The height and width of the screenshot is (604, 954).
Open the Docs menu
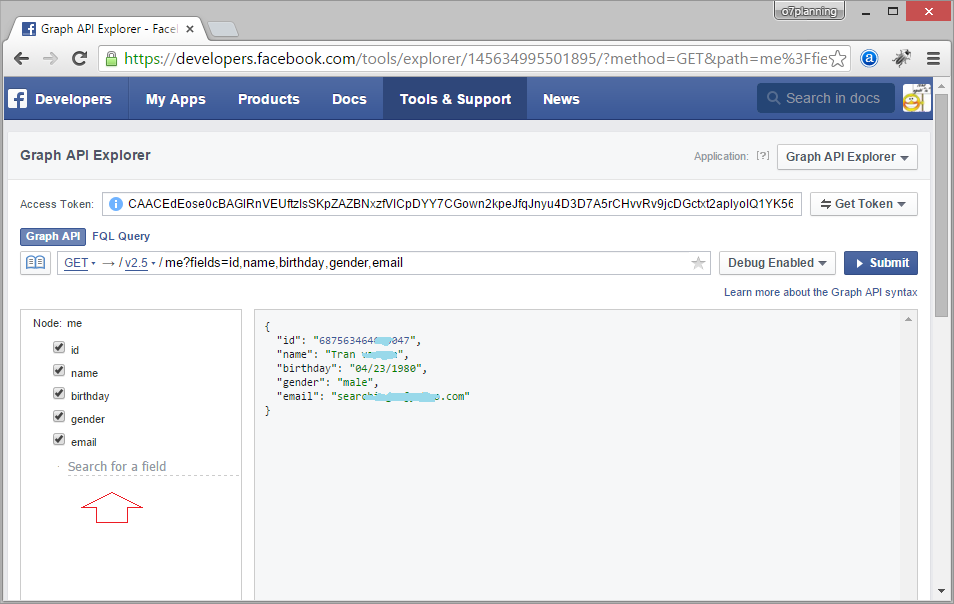tap(349, 99)
